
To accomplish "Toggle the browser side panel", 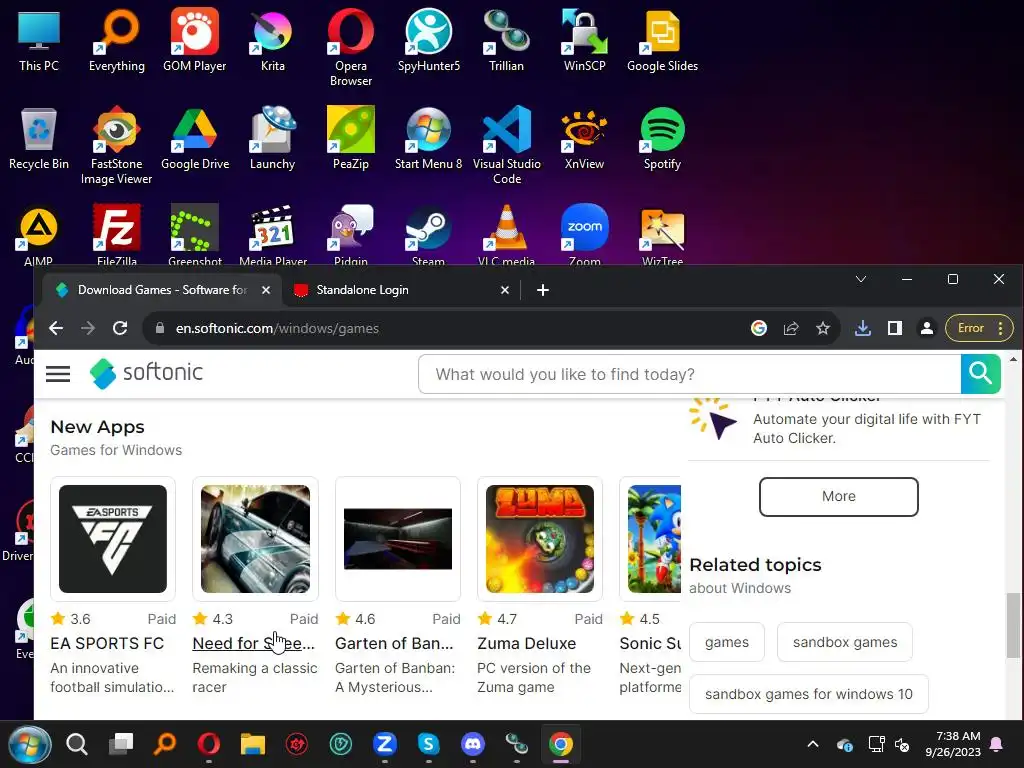I will pos(895,328).
